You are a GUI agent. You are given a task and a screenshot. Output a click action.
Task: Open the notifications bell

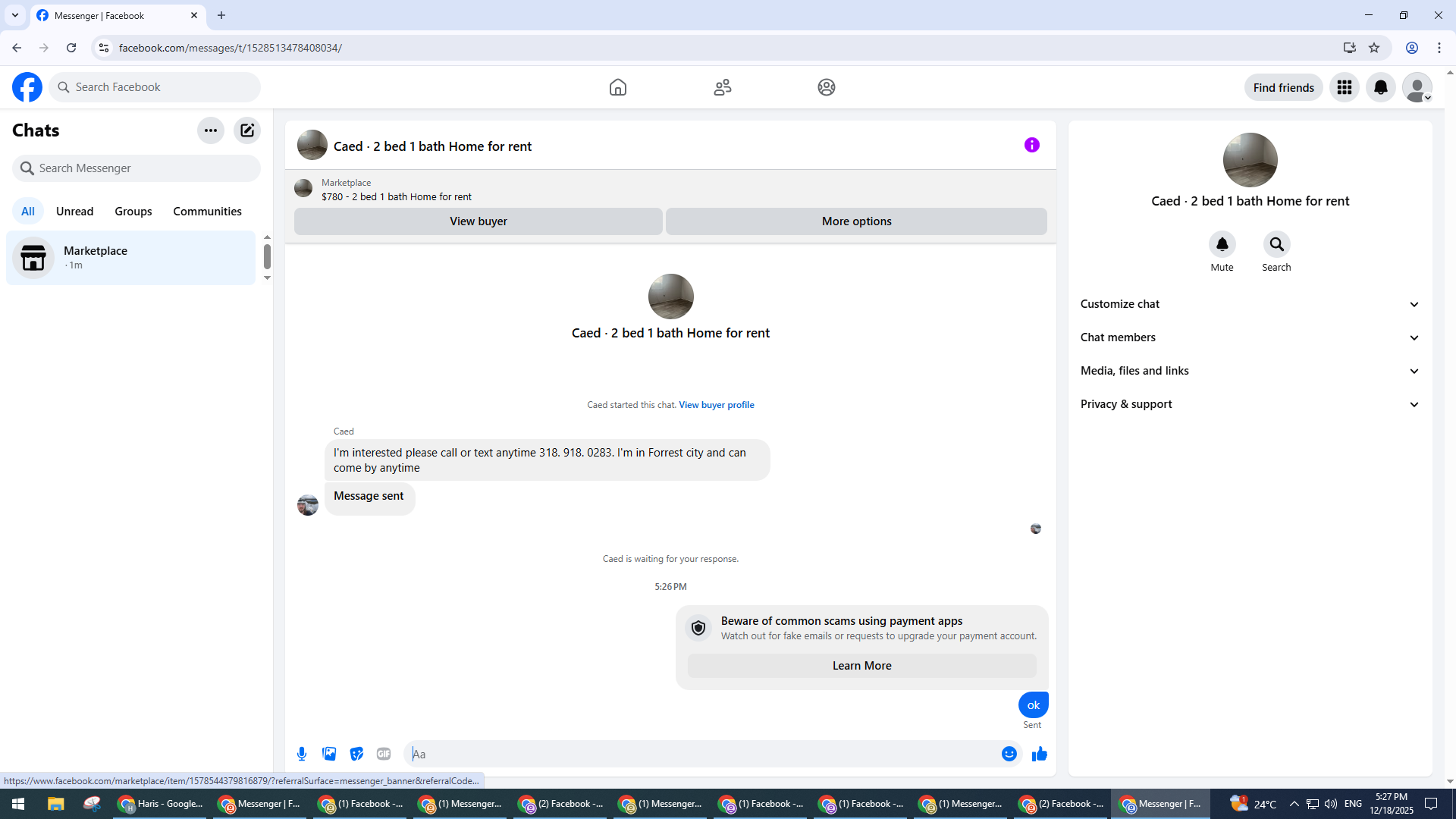1381,87
